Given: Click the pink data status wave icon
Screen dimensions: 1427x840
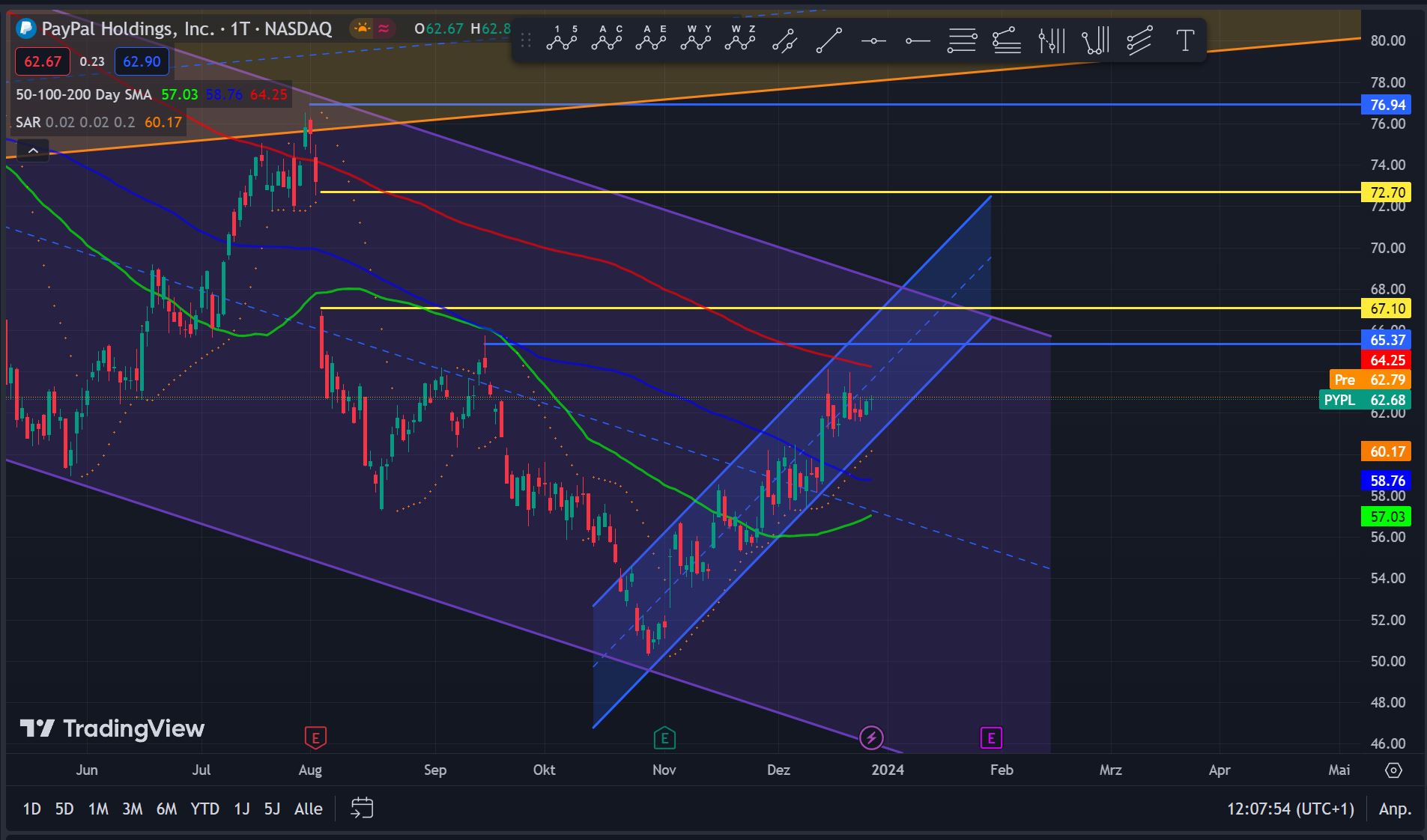Looking at the screenshot, I should [384, 28].
